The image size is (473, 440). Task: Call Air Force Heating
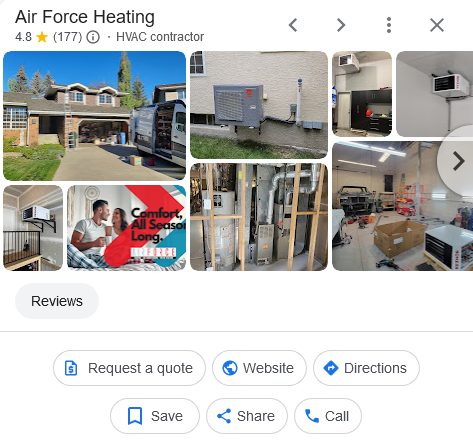coord(328,416)
